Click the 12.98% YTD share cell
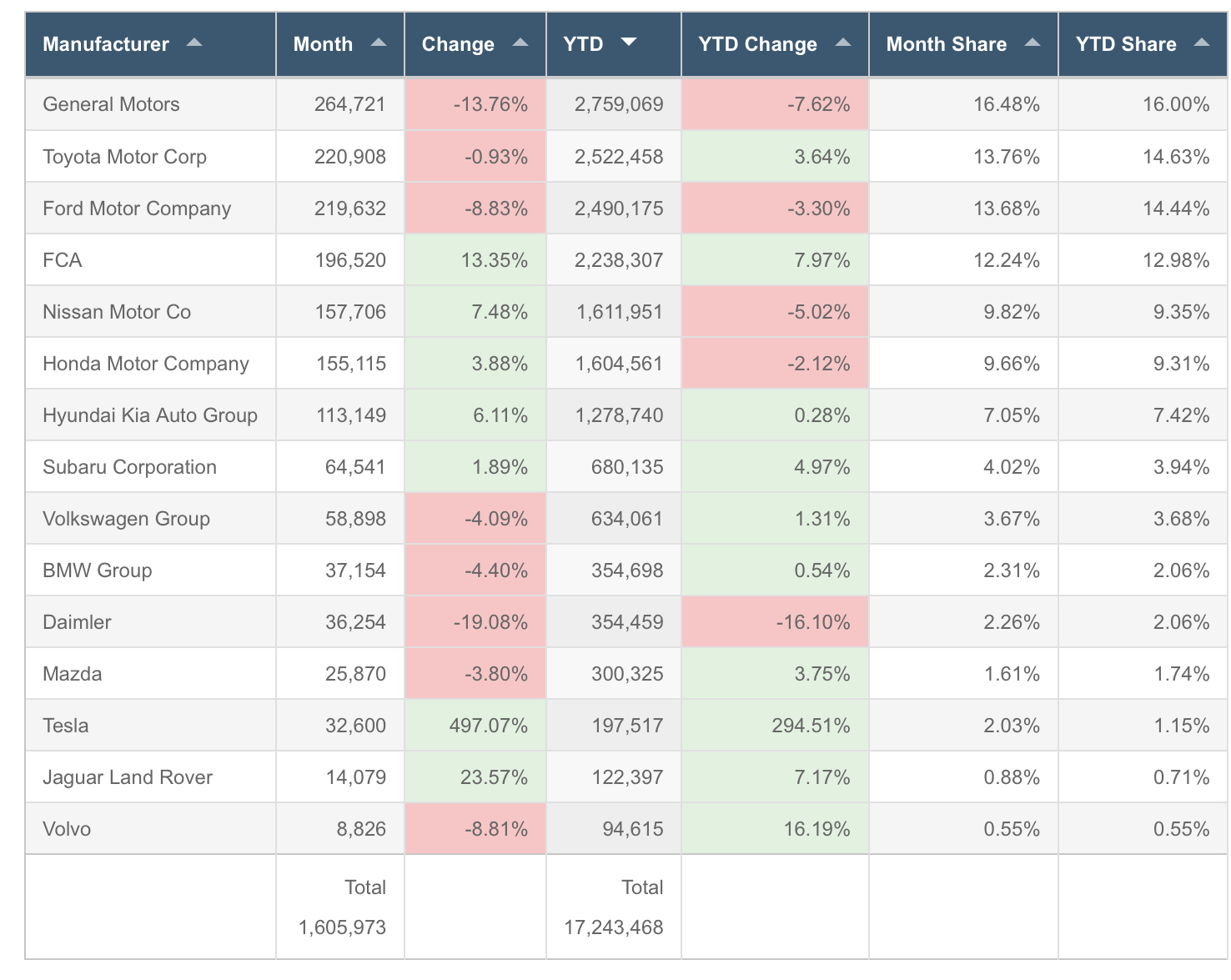 (1143, 259)
